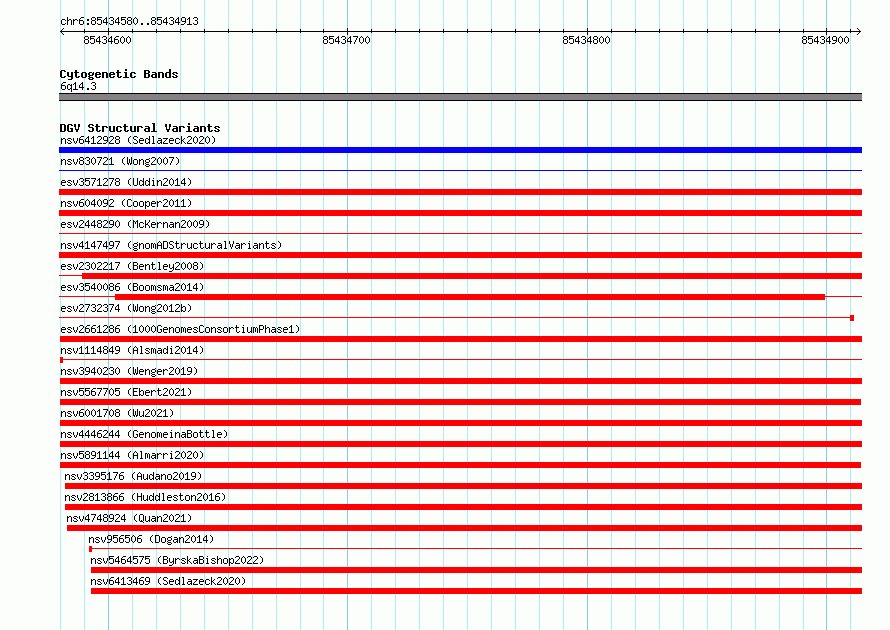Viewport: 890px width, 630px height.
Task: Click the nsv956506 (Dogan2014) label
Action: pos(151,539)
